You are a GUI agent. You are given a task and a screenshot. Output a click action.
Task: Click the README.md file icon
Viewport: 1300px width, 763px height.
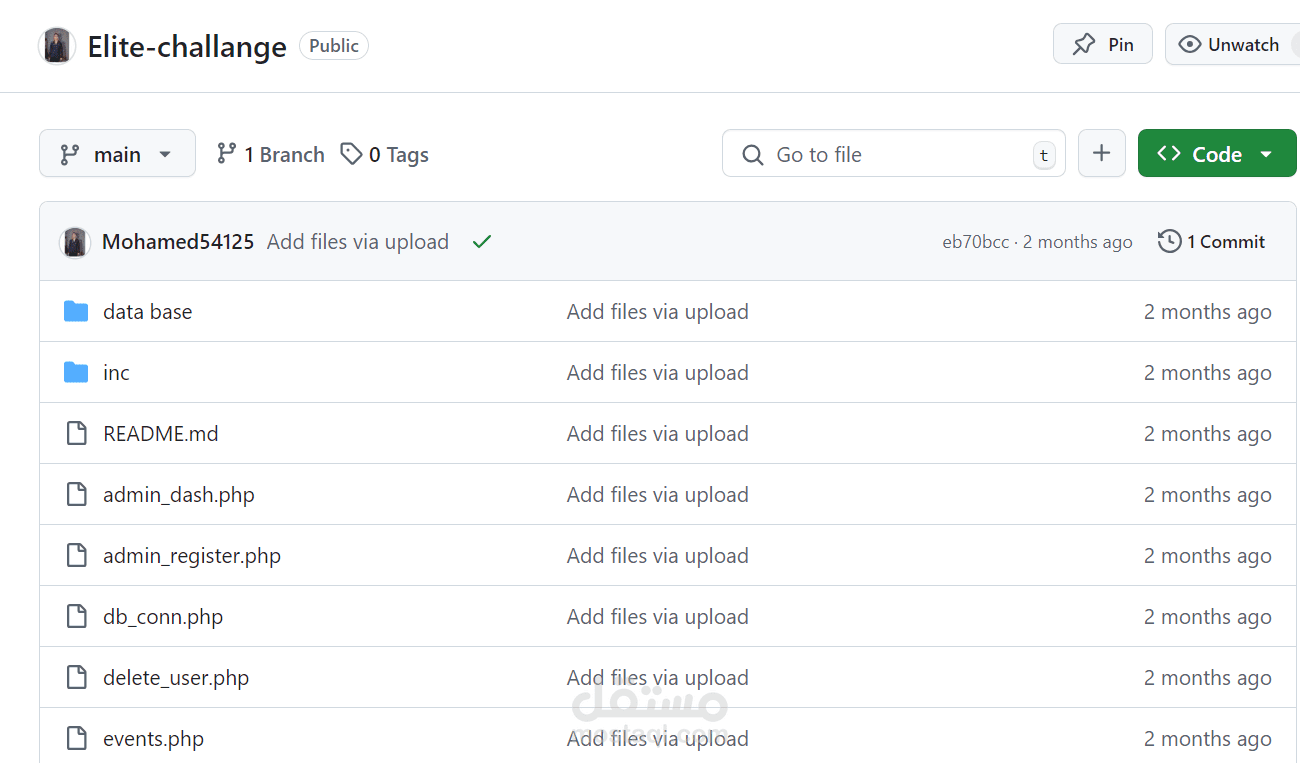76,434
